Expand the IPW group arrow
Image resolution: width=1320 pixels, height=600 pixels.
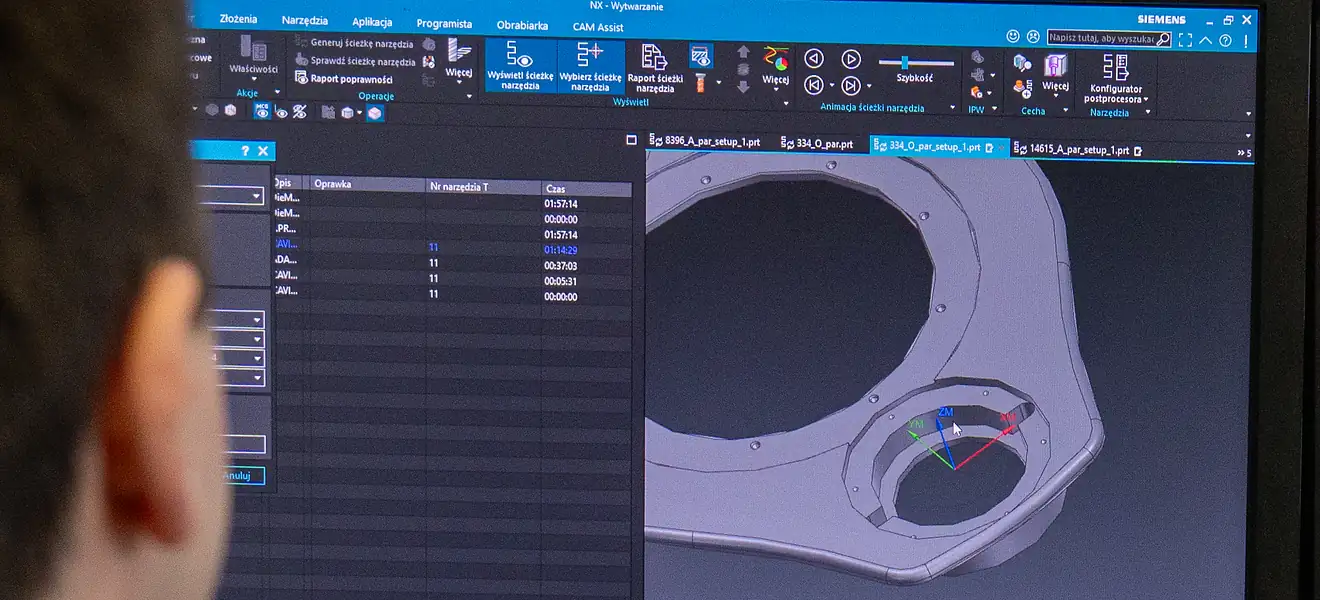coord(996,108)
